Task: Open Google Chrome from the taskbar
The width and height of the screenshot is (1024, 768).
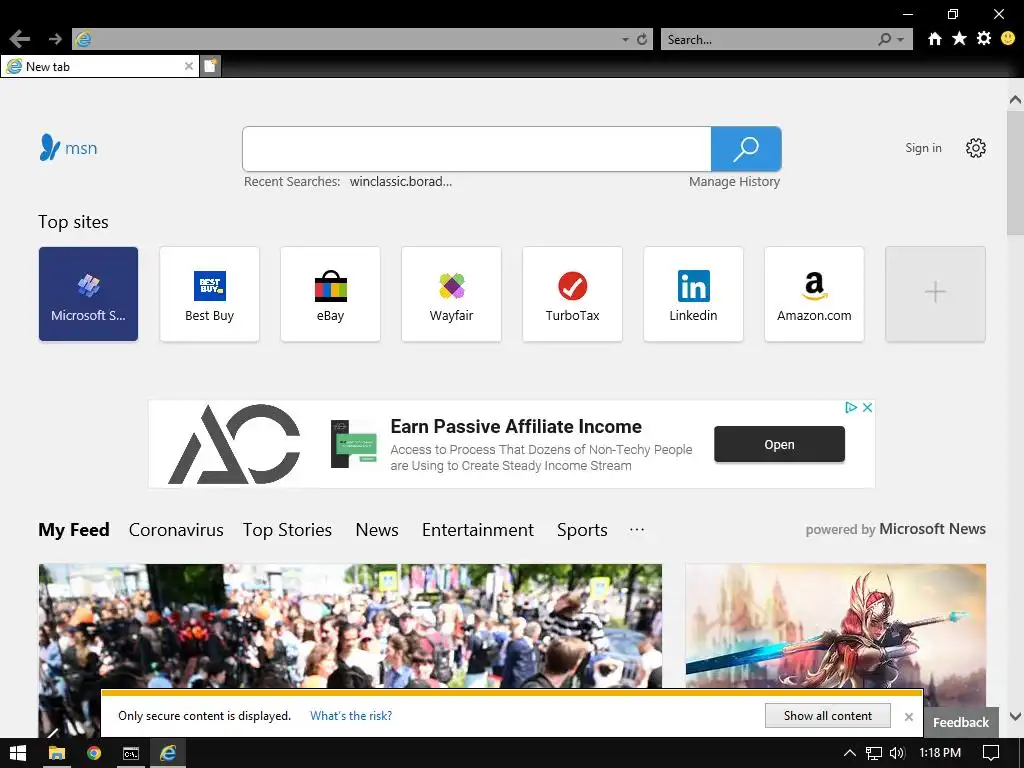Action: [94, 753]
